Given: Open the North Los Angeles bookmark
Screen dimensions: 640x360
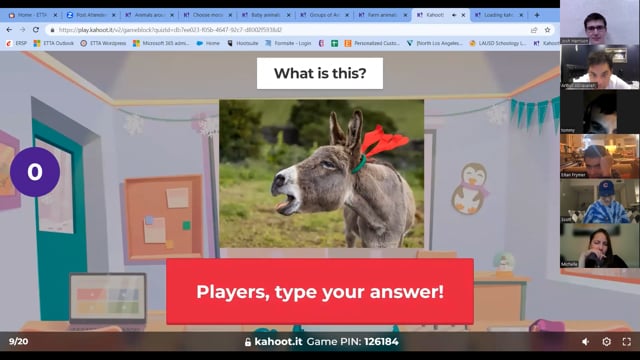Looking at the screenshot, I should pyautogui.click(x=435, y=43).
